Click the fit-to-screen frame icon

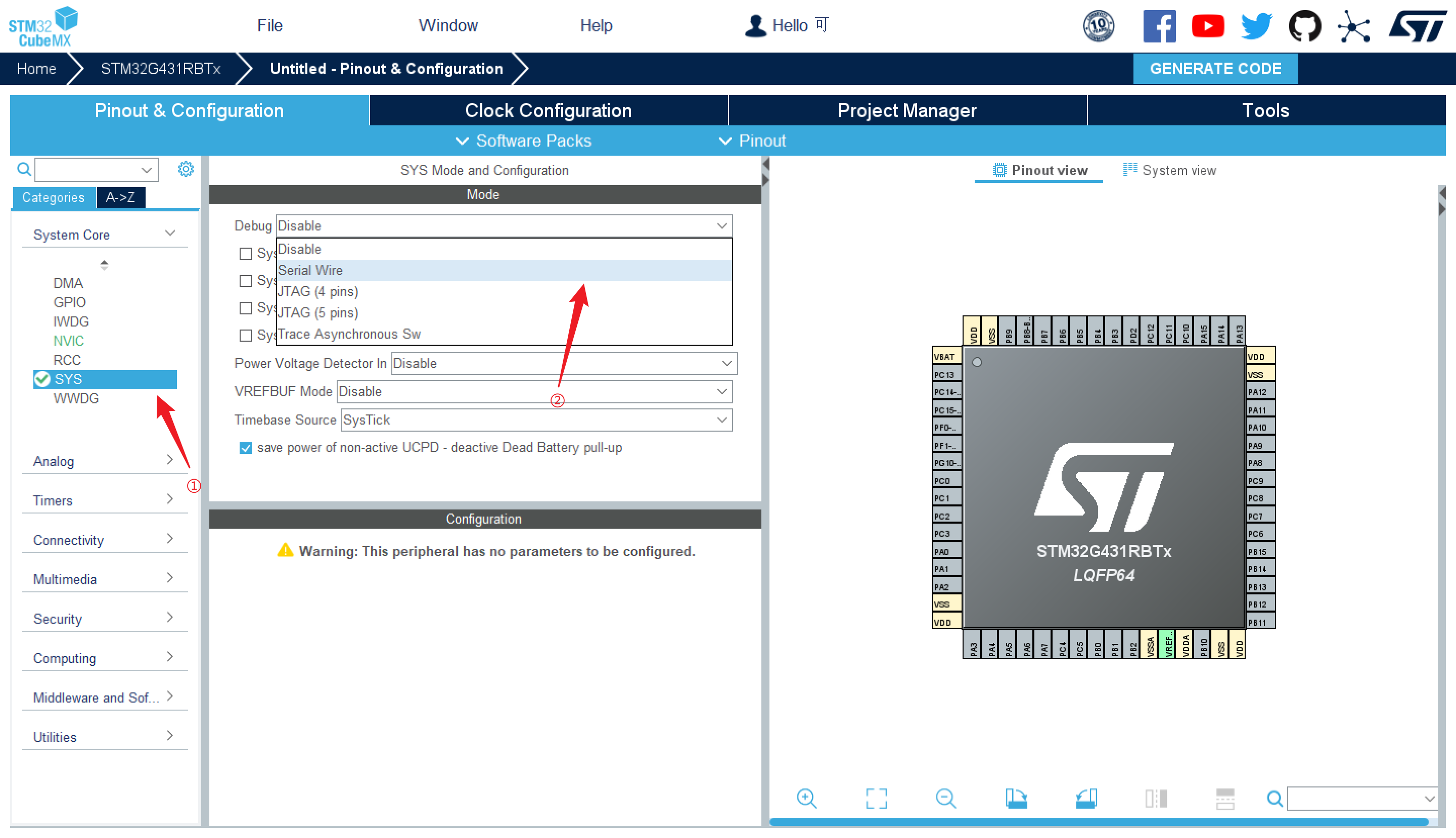(876, 798)
